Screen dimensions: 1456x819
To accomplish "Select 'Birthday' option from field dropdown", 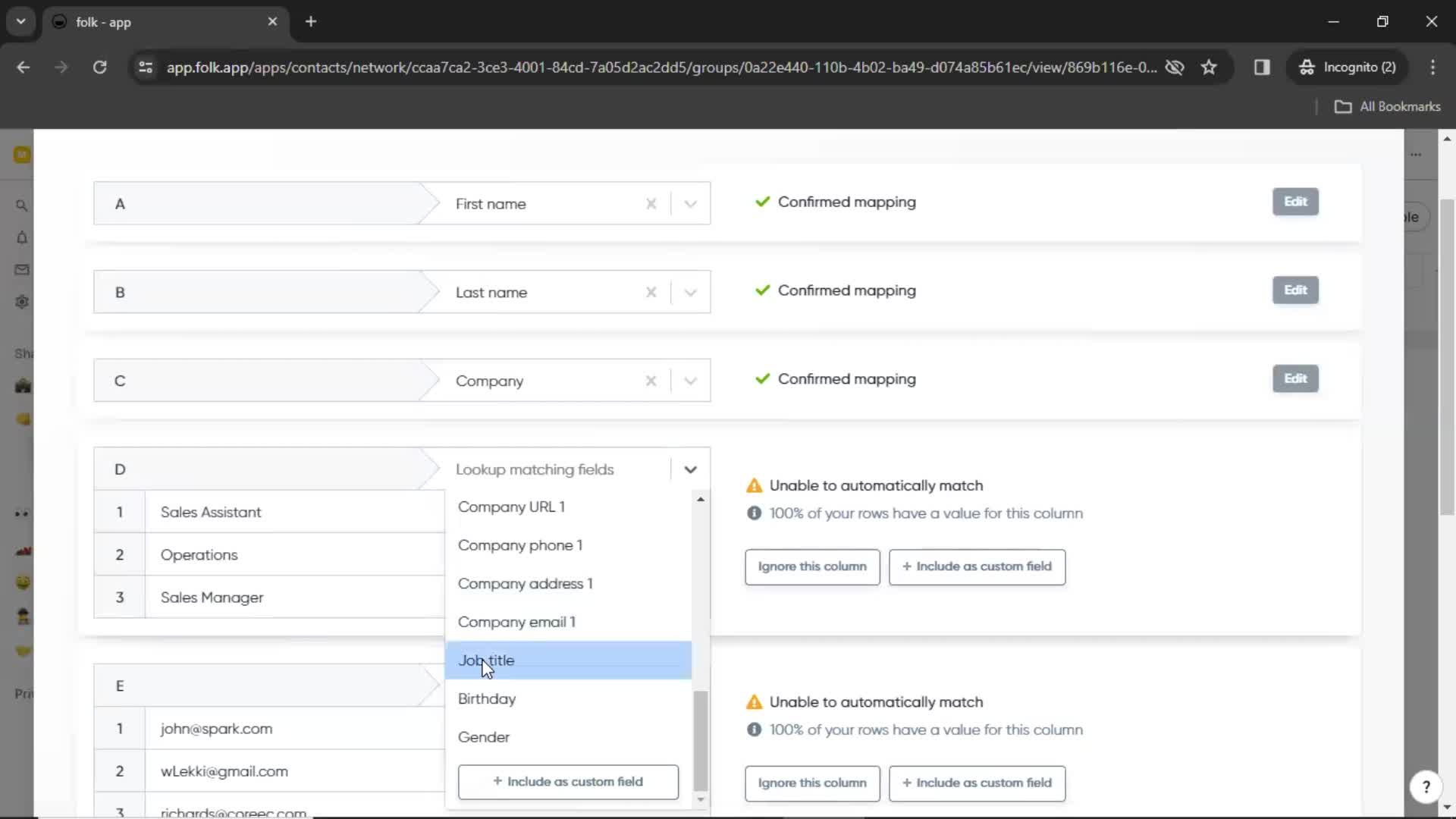I will point(488,698).
